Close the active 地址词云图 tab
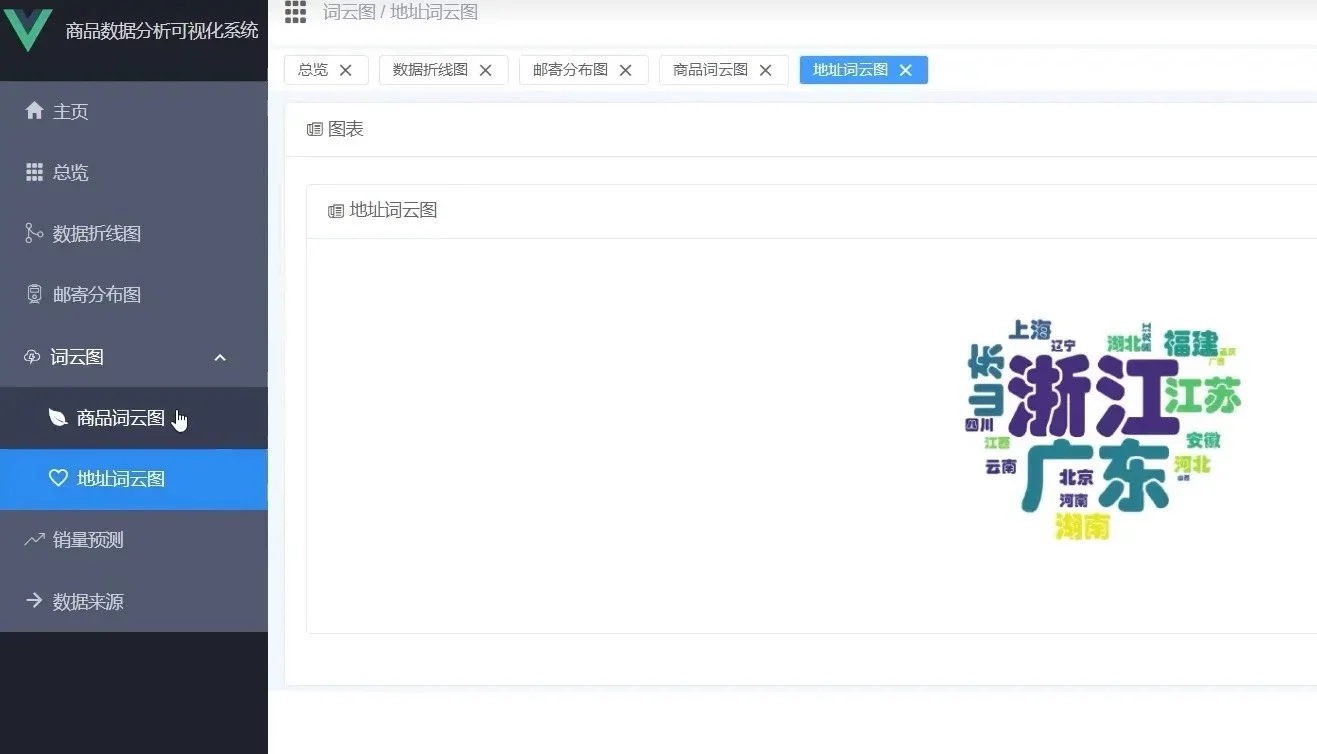 click(x=905, y=70)
